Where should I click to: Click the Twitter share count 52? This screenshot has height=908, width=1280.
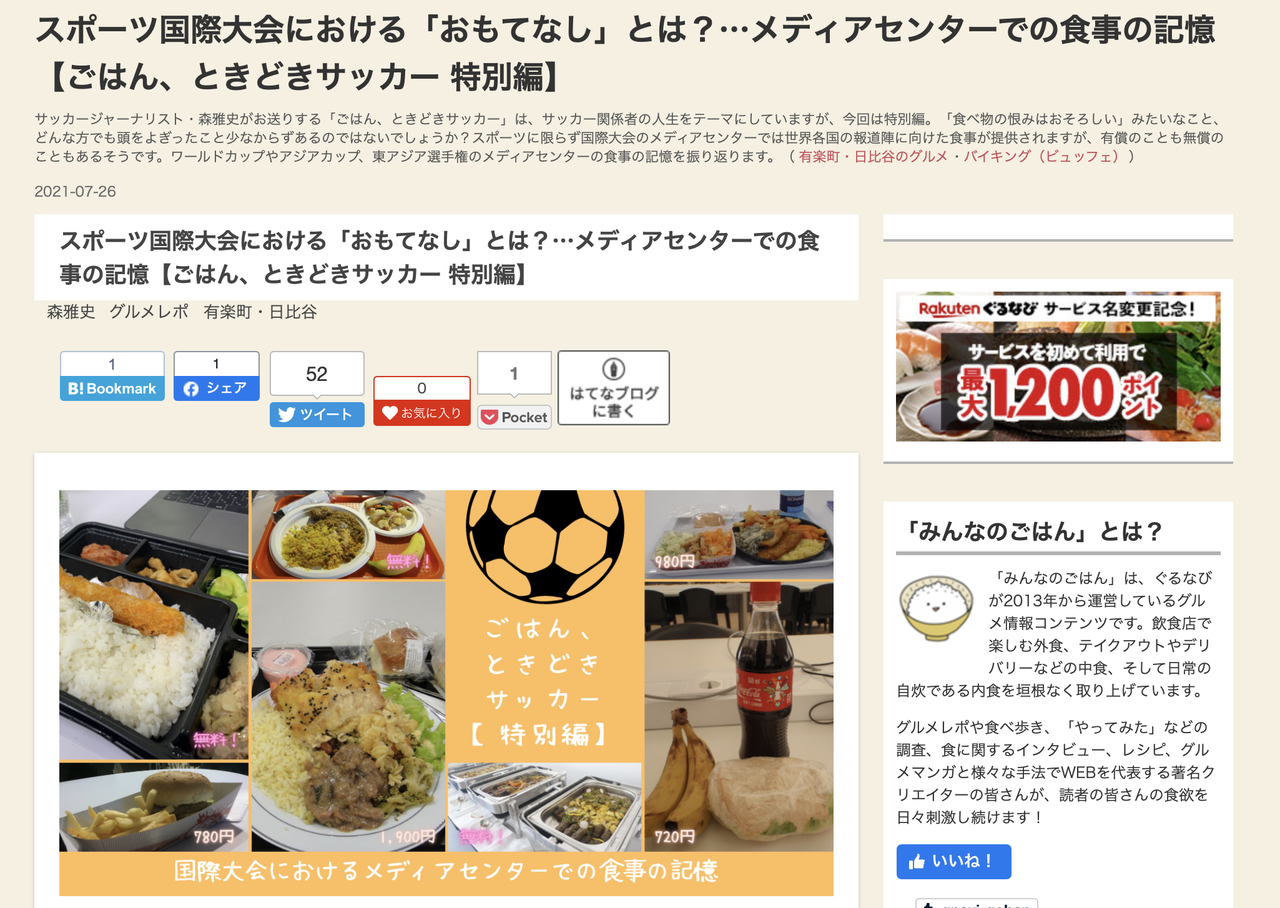pyautogui.click(x=317, y=374)
